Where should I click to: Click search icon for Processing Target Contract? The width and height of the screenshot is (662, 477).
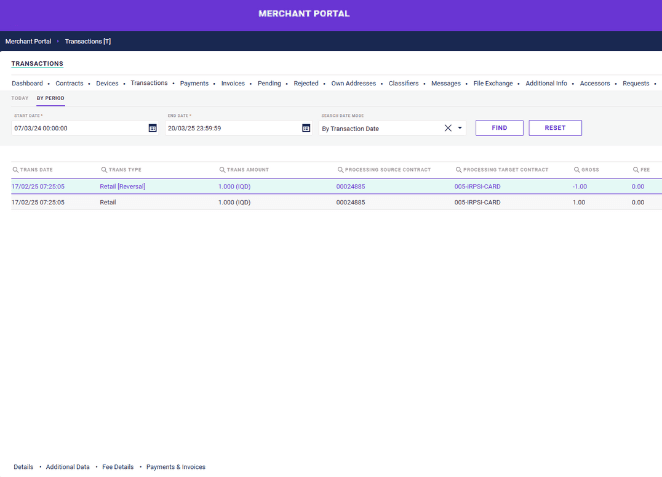(x=459, y=170)
